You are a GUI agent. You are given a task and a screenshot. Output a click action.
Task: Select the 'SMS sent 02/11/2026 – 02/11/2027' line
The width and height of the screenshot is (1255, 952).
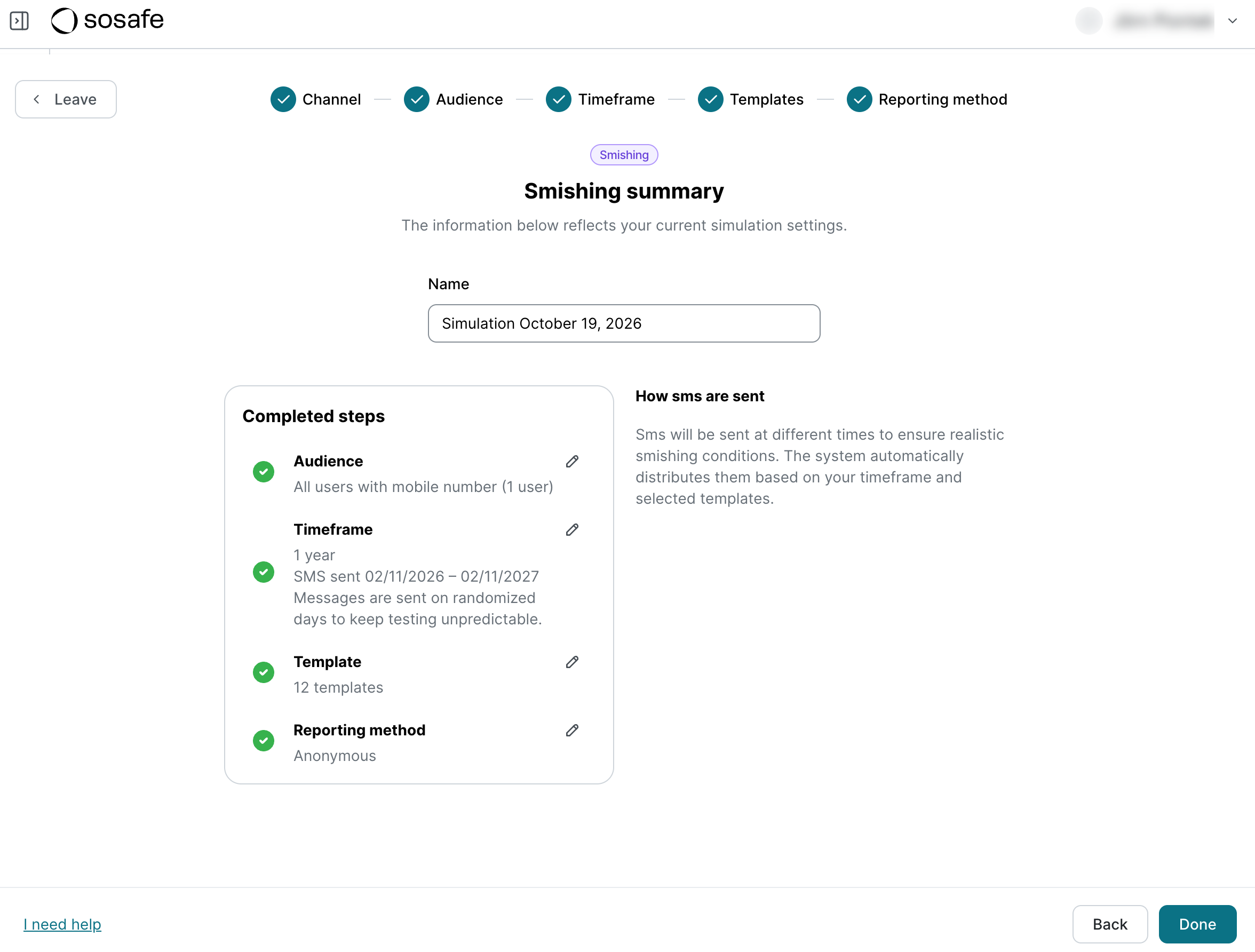[416, 576]
